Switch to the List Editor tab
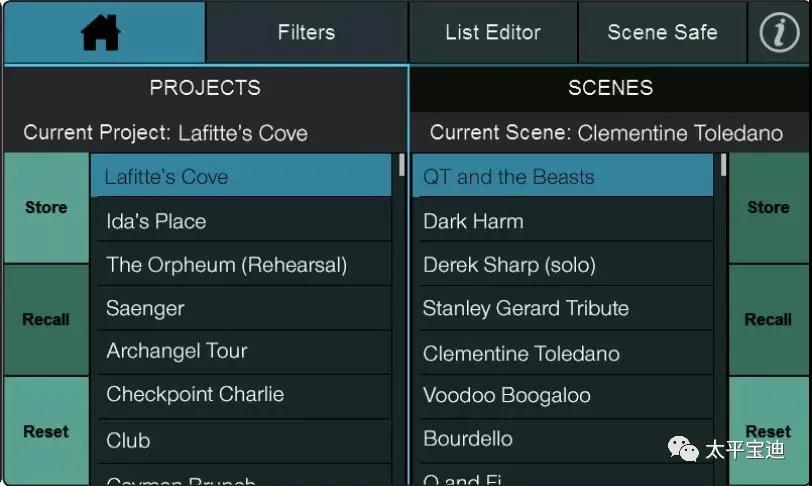This screenshot has height=486, width=812. pyautogui.click(x=493, y=32)
